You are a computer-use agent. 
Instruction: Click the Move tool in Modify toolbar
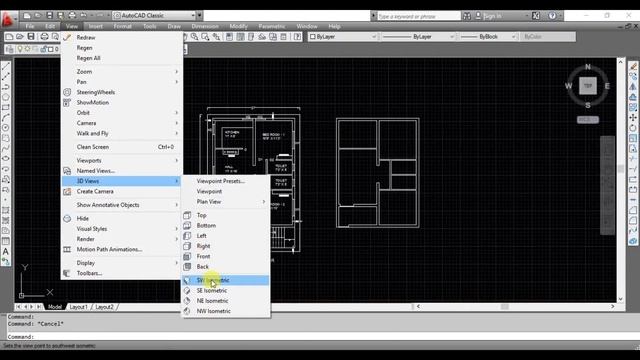point(633,118)
